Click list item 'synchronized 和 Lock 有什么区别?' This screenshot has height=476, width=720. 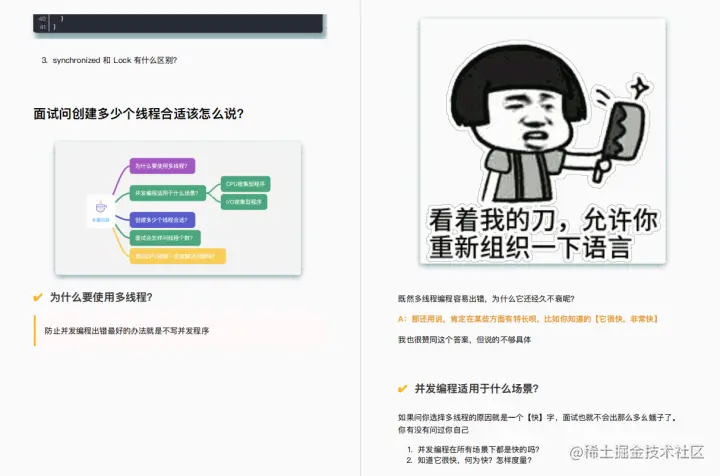[x=114, y=60]
